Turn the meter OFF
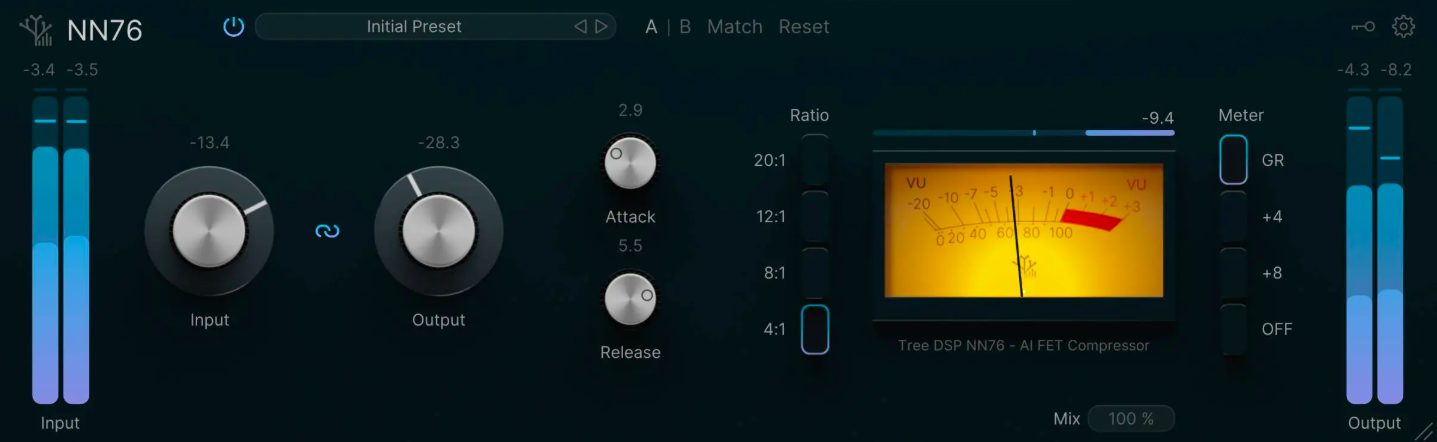This screenshot has width=1437, height=442. tap(1233, 329)
